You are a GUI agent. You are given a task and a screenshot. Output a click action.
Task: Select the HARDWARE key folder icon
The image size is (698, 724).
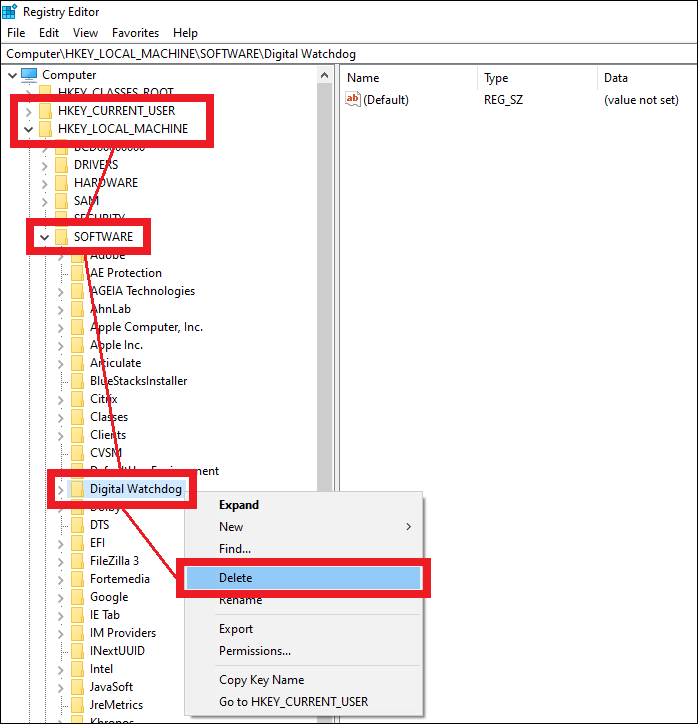(x=61, y=183)
